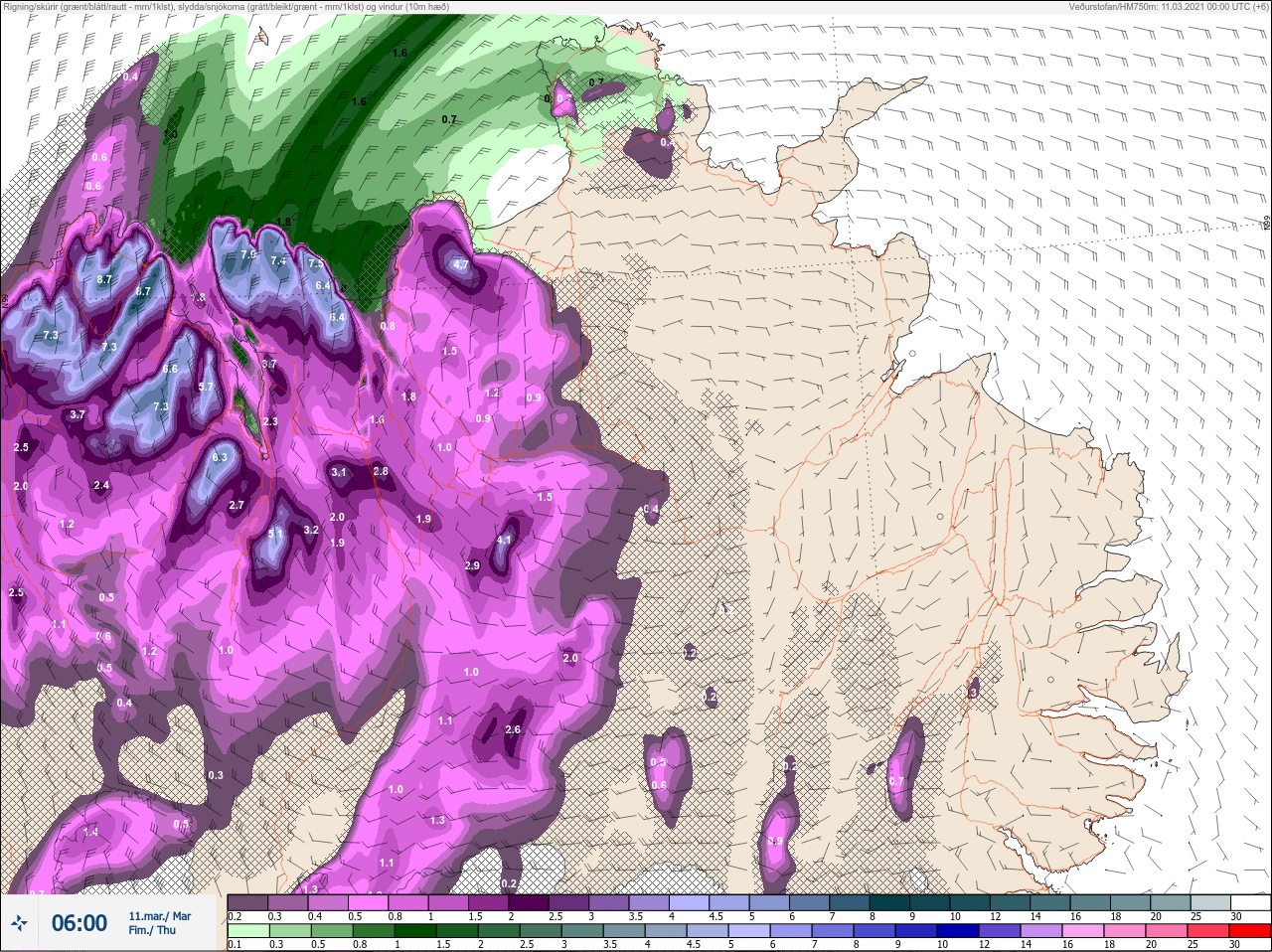Pick the red 30 swatch in bottom legend row

click(x=1250, y=931)
